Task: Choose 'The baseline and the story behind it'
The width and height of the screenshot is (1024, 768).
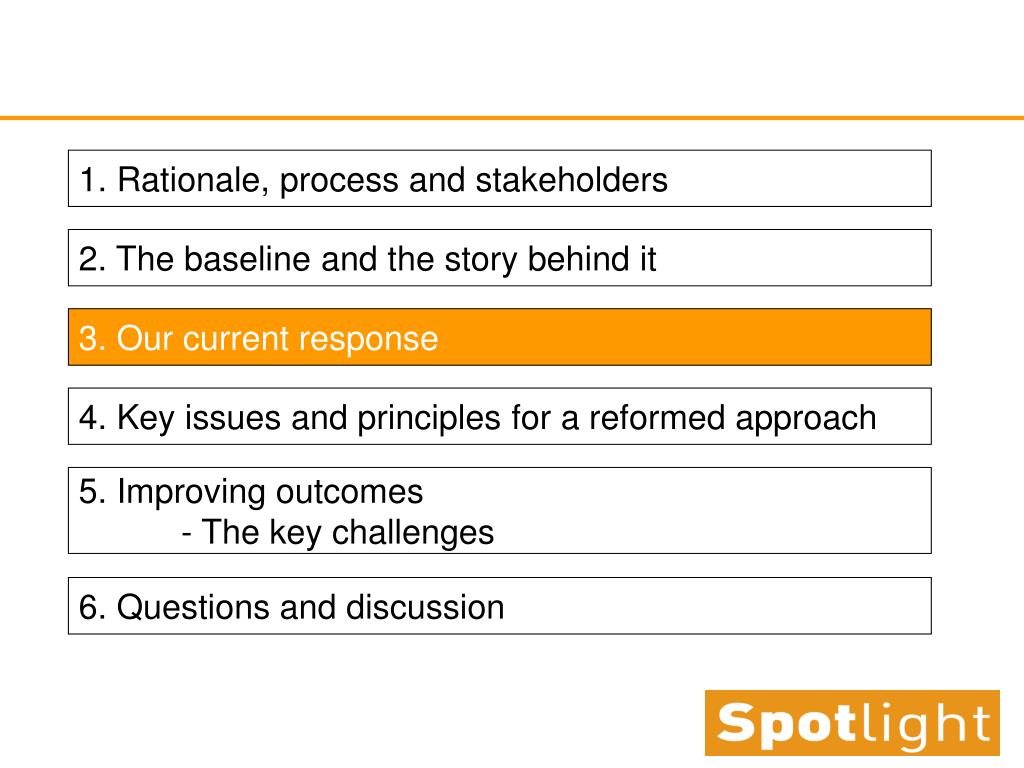Action: (x=500, y=257)
